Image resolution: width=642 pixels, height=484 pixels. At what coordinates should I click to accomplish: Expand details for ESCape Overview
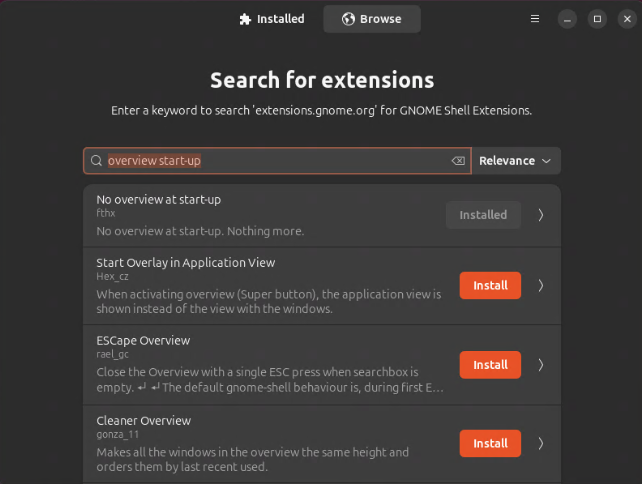541,365
